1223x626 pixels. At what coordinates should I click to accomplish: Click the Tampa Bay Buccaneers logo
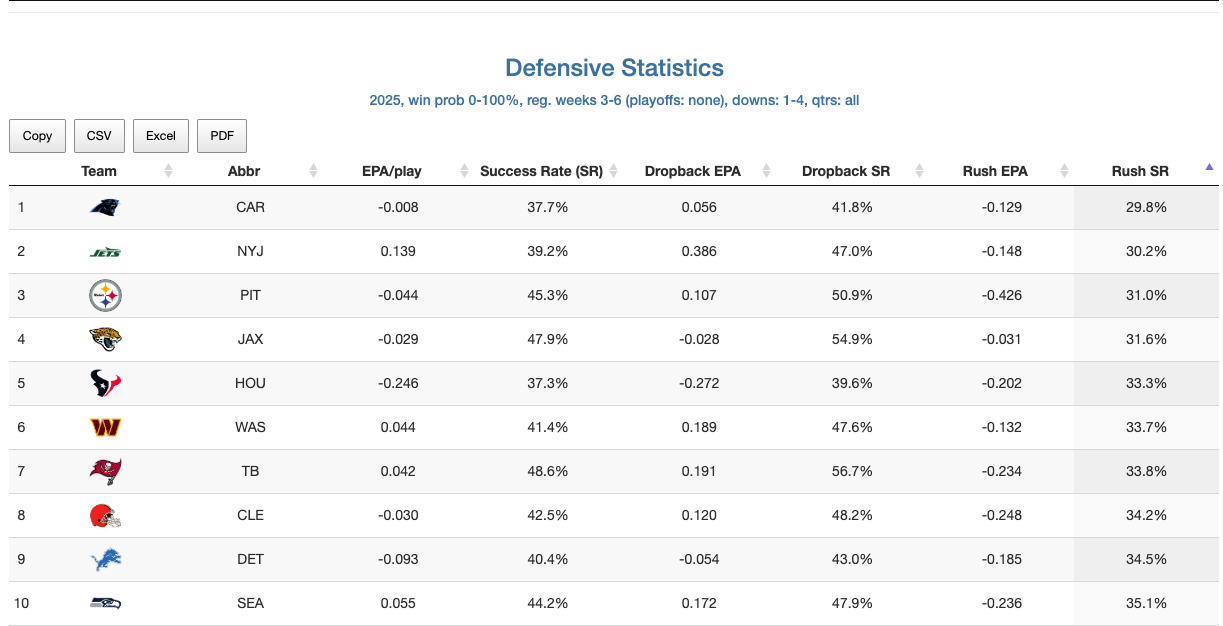(x=105, y=471)
